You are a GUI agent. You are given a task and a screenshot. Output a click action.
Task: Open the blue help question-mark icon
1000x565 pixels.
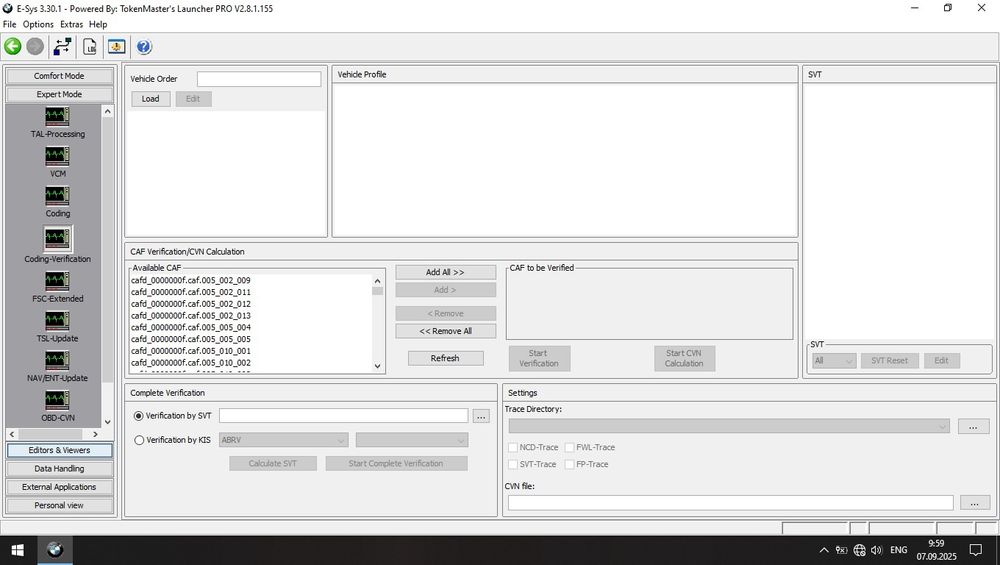(x=144, y=47)
